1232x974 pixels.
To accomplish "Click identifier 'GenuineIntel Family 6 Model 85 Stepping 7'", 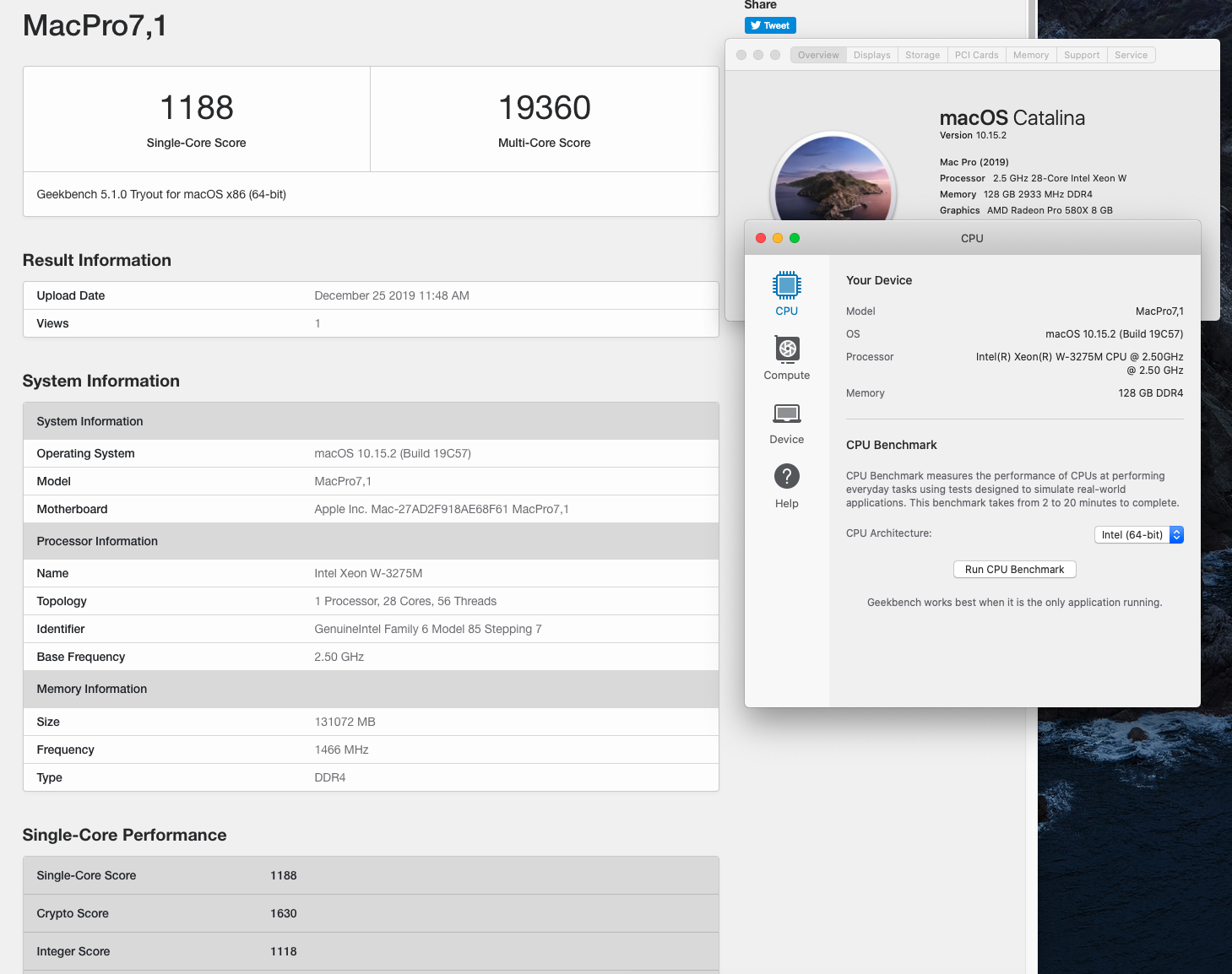I will tap(428, 629).
